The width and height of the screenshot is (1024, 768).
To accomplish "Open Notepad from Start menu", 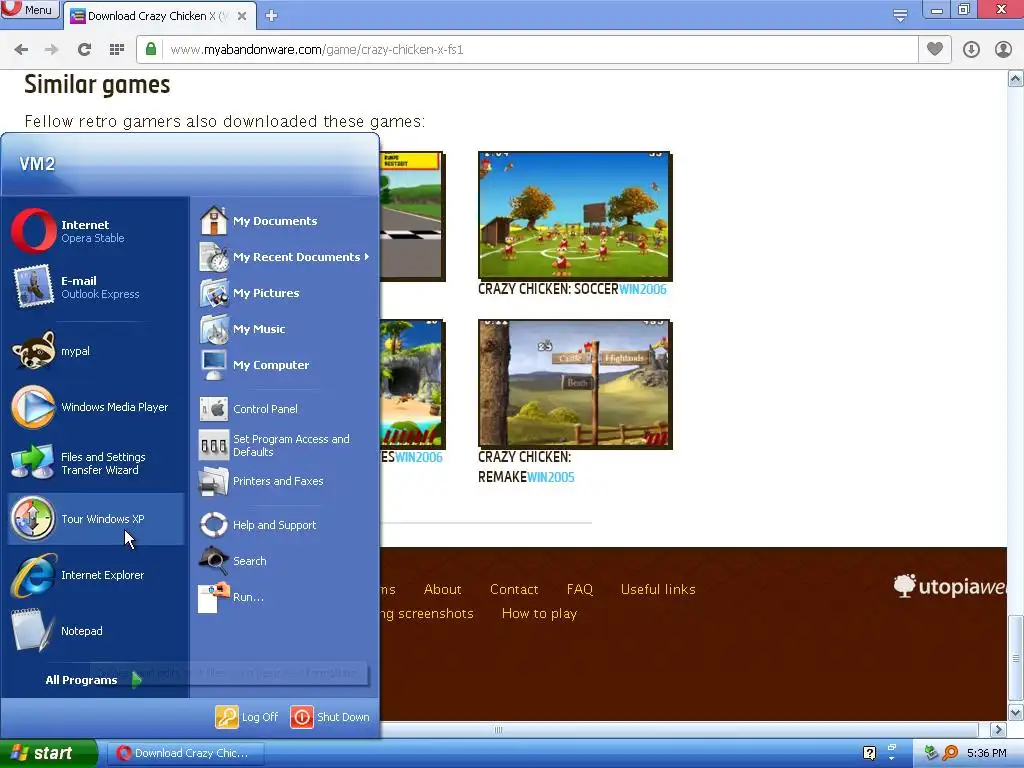I will 95,631.
